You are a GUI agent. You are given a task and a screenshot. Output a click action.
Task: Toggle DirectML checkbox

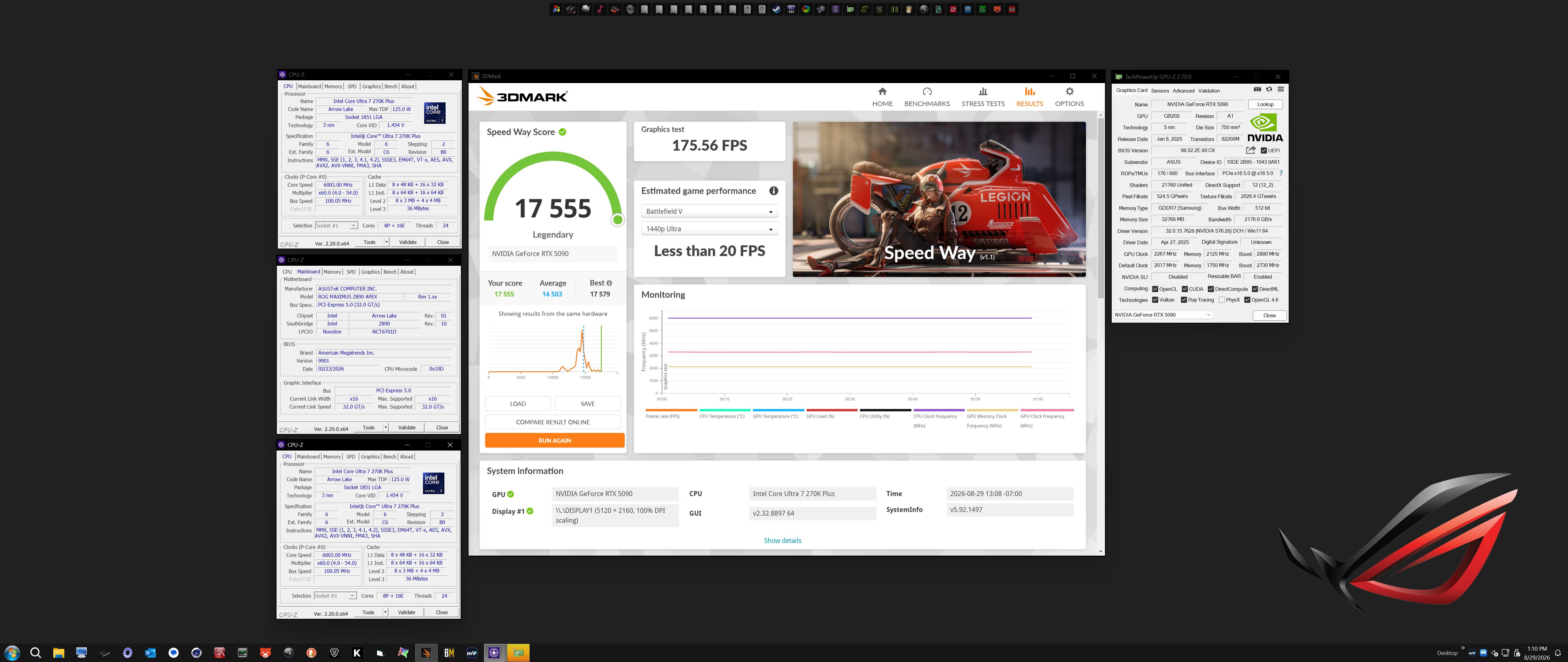1254,289
